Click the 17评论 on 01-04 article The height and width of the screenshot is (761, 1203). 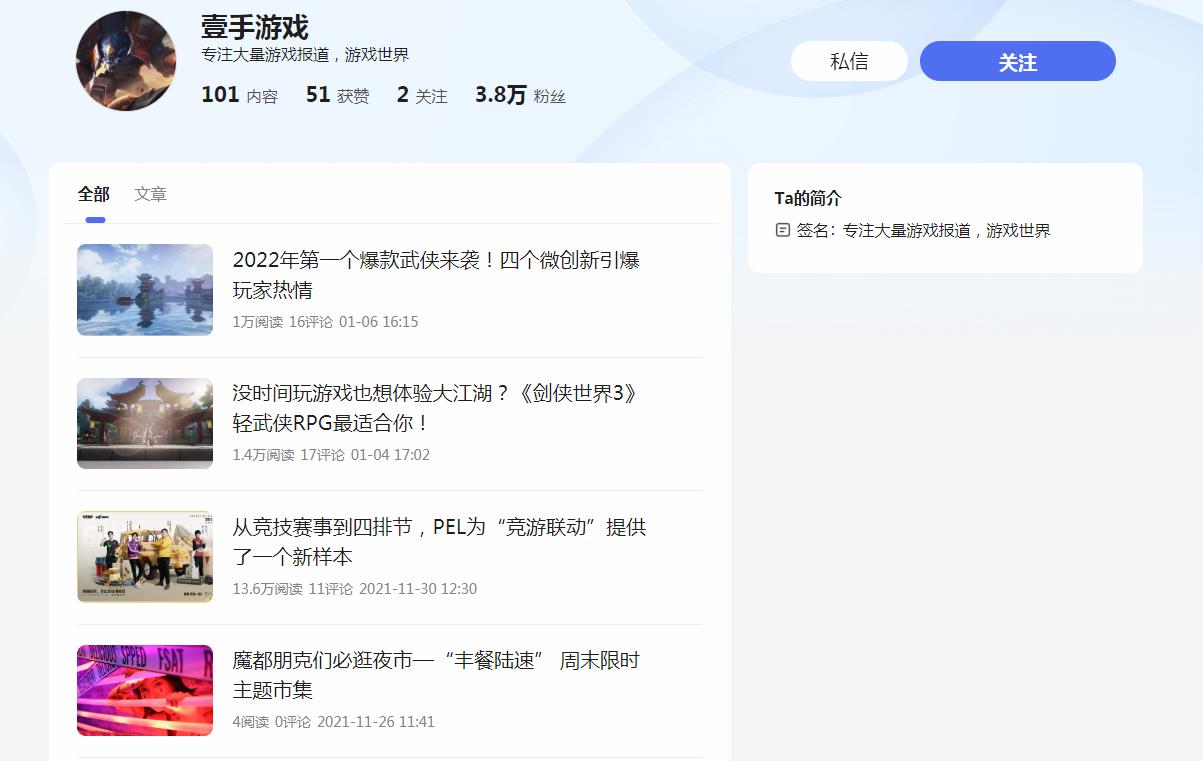[x=322, y=455]
